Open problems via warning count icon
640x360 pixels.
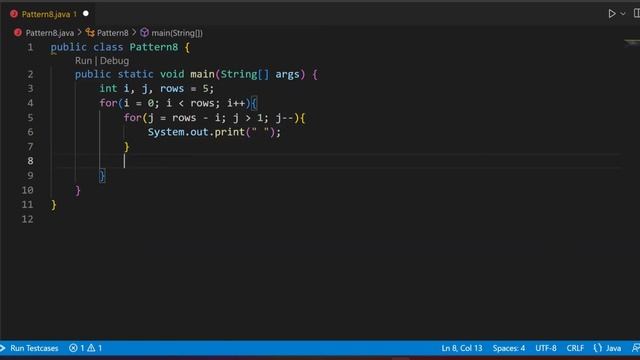(91, 348)
